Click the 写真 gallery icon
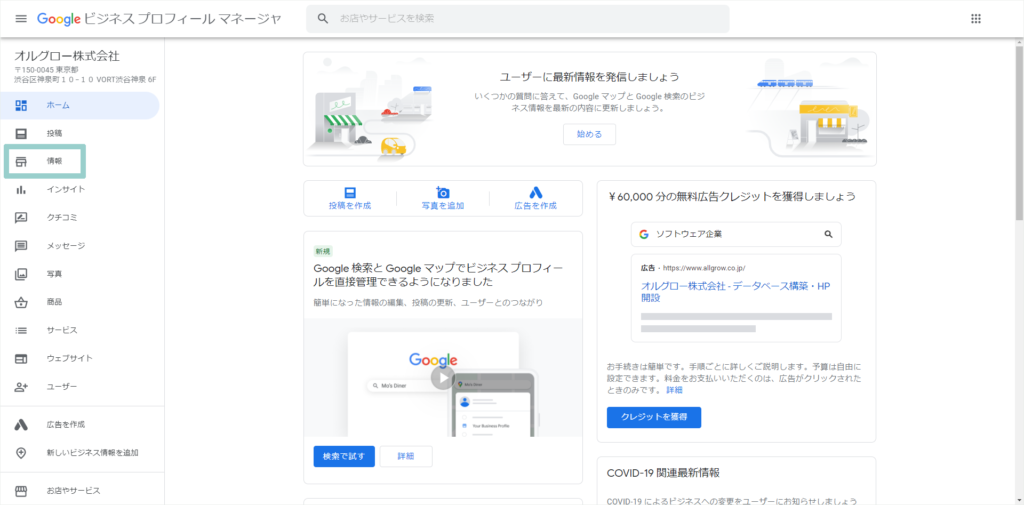The width and height of the screenshot is (1024, 505). (x=21, y=274)
